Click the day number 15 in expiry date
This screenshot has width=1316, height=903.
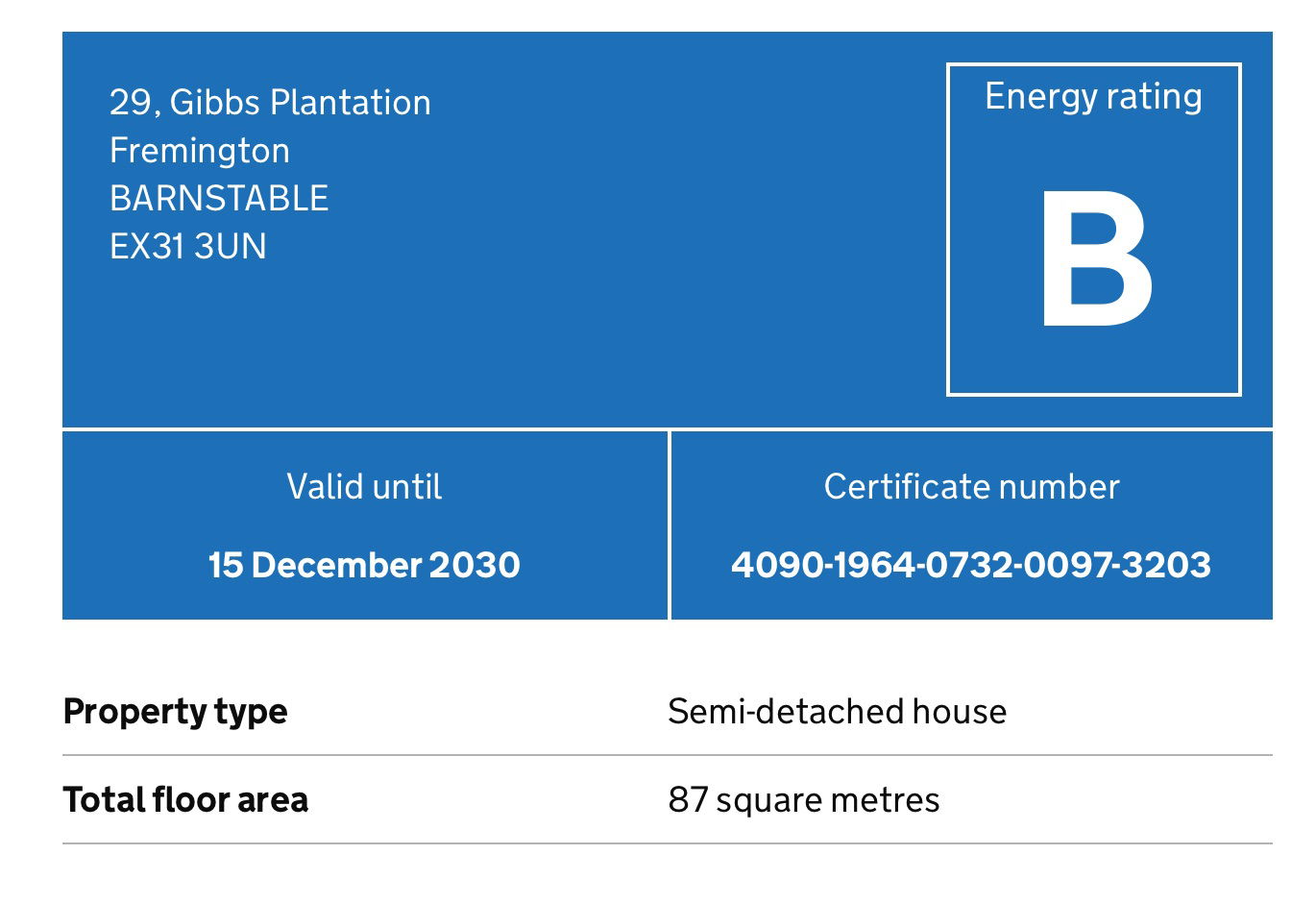click(225, 565)
